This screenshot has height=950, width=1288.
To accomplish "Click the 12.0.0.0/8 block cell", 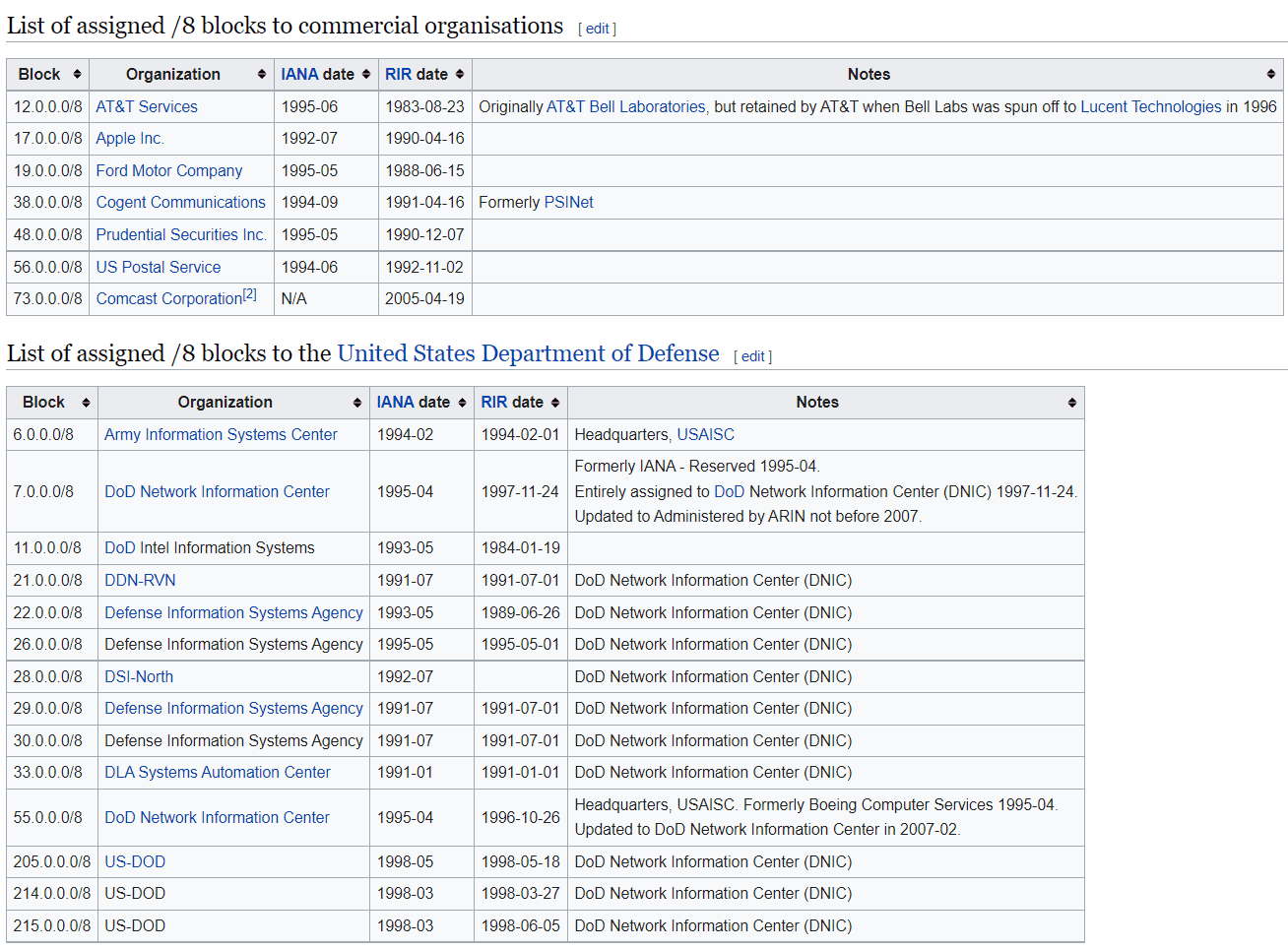I will click(x=48, y=106).
